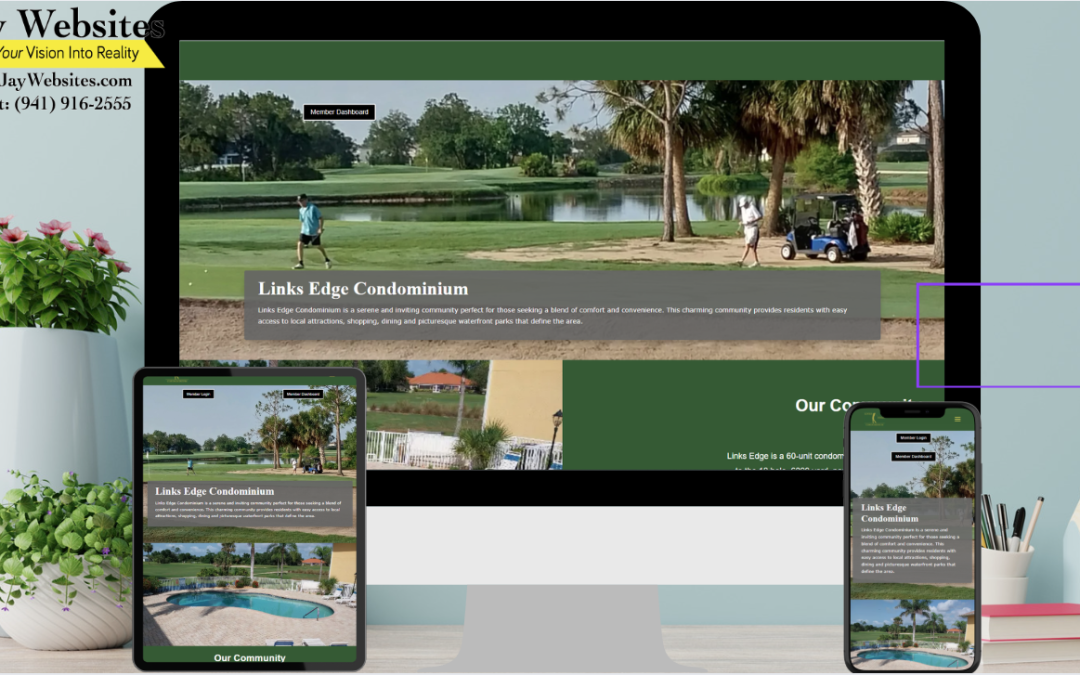
Task: Click Member Login on the phone mockup
Action: [913, 438]
